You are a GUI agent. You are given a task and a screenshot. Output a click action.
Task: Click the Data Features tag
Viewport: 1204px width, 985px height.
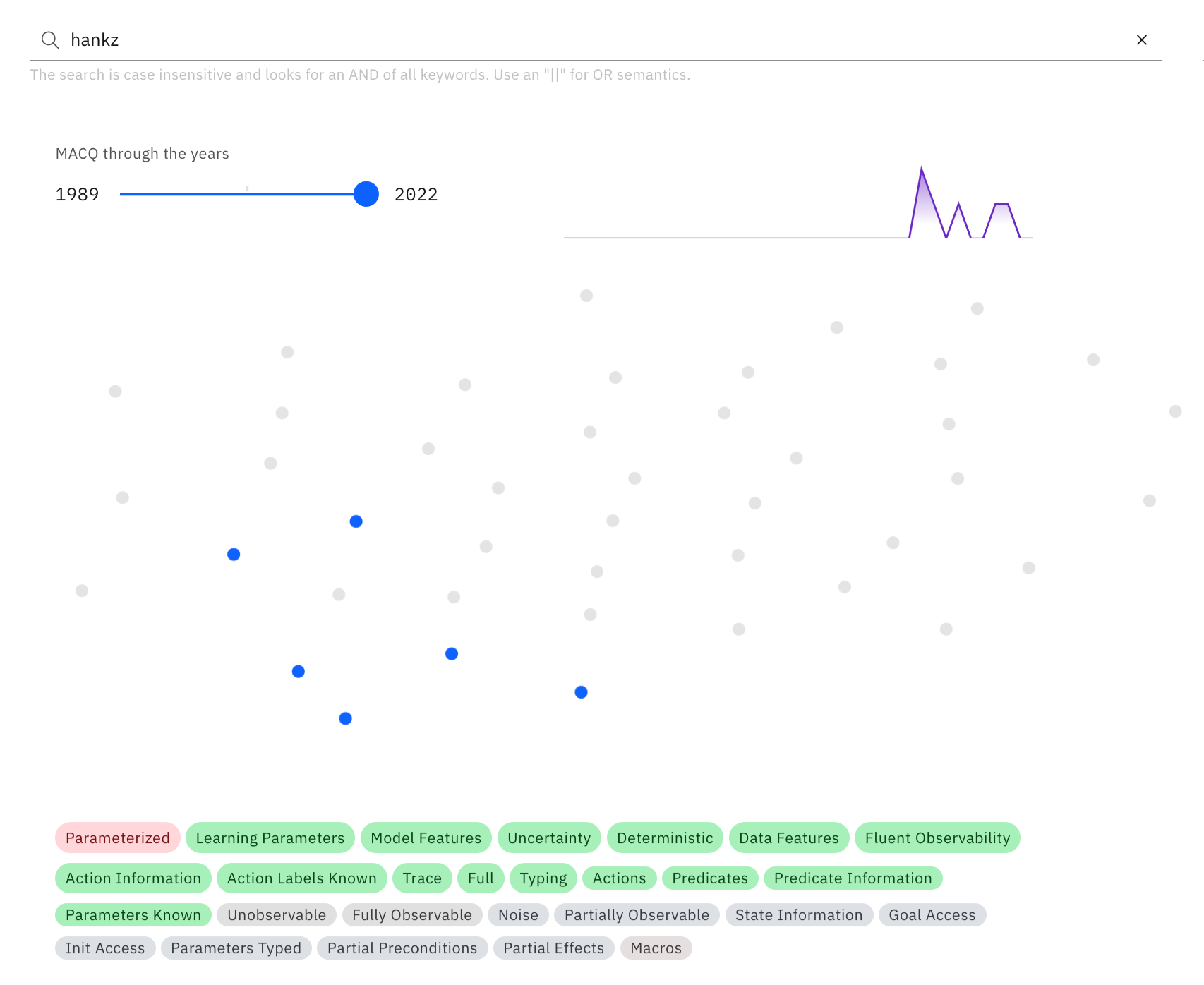pyautogui.click(x=789, y=838)
